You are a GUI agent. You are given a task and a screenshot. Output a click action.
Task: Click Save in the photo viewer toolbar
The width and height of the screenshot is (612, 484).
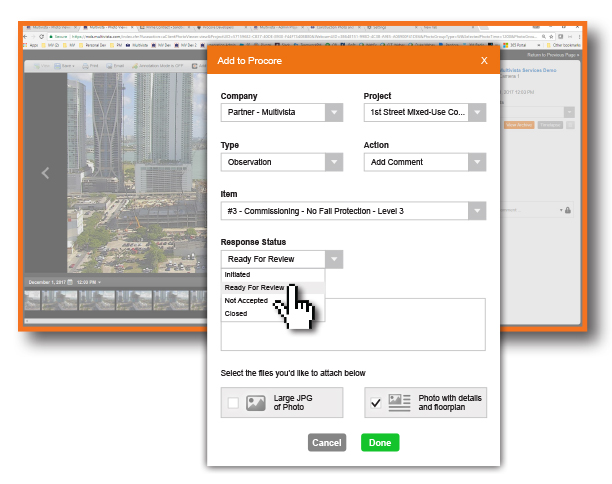[x=64, y=66]
